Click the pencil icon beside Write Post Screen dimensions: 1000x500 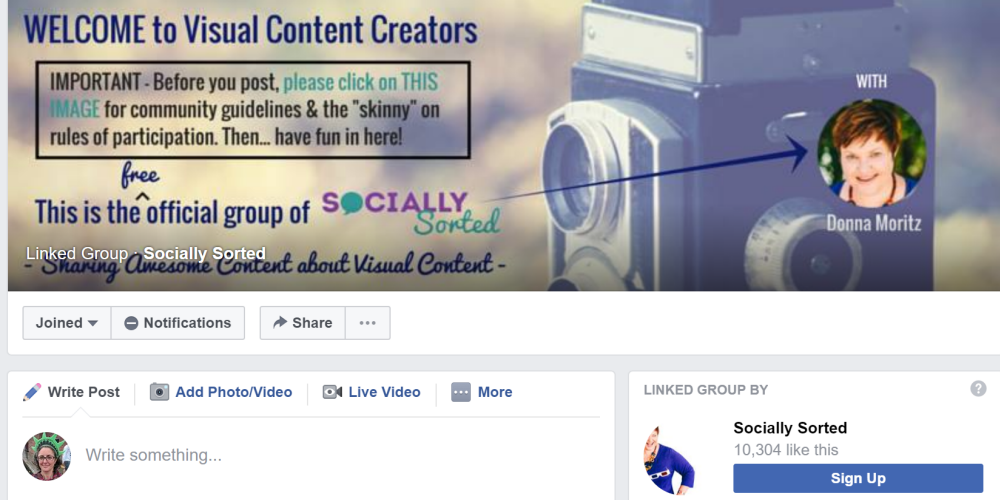32,392
